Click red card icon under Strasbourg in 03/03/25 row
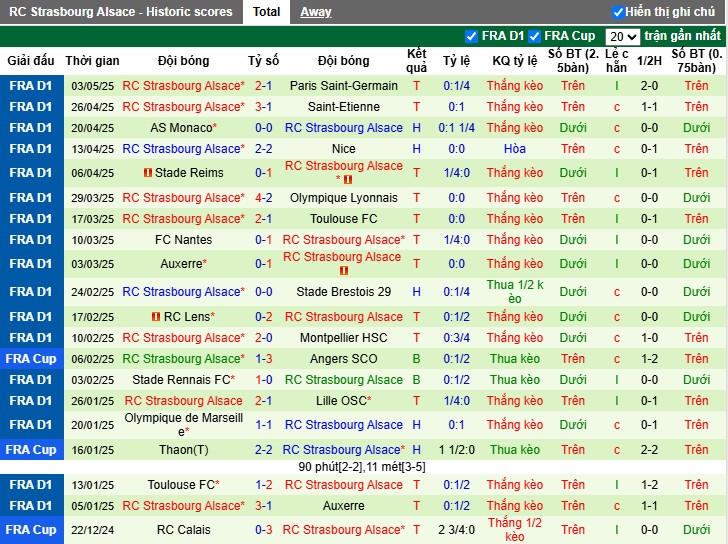Viewport: 728px width, 544px height. 344,270
